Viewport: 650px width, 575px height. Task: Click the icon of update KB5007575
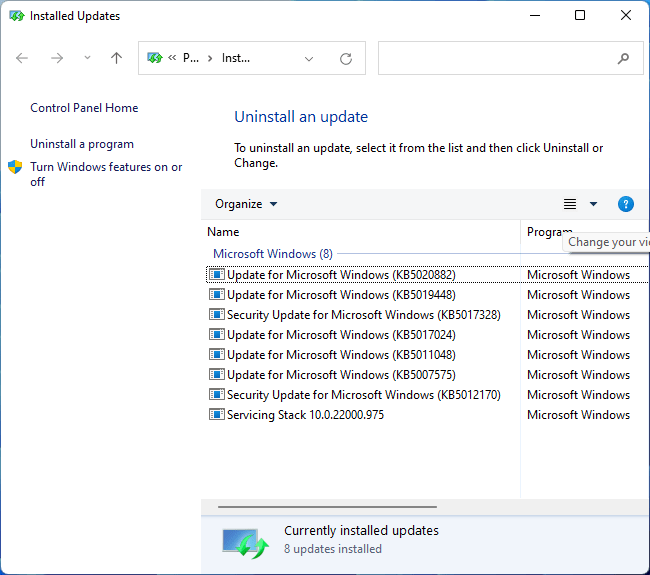217,374
